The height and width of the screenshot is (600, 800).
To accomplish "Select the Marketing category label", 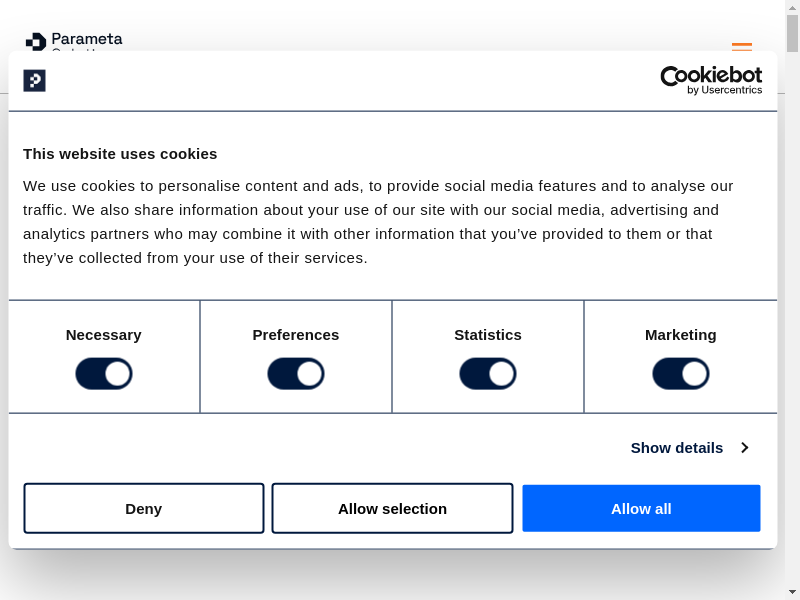I will [x=681, y=335].
